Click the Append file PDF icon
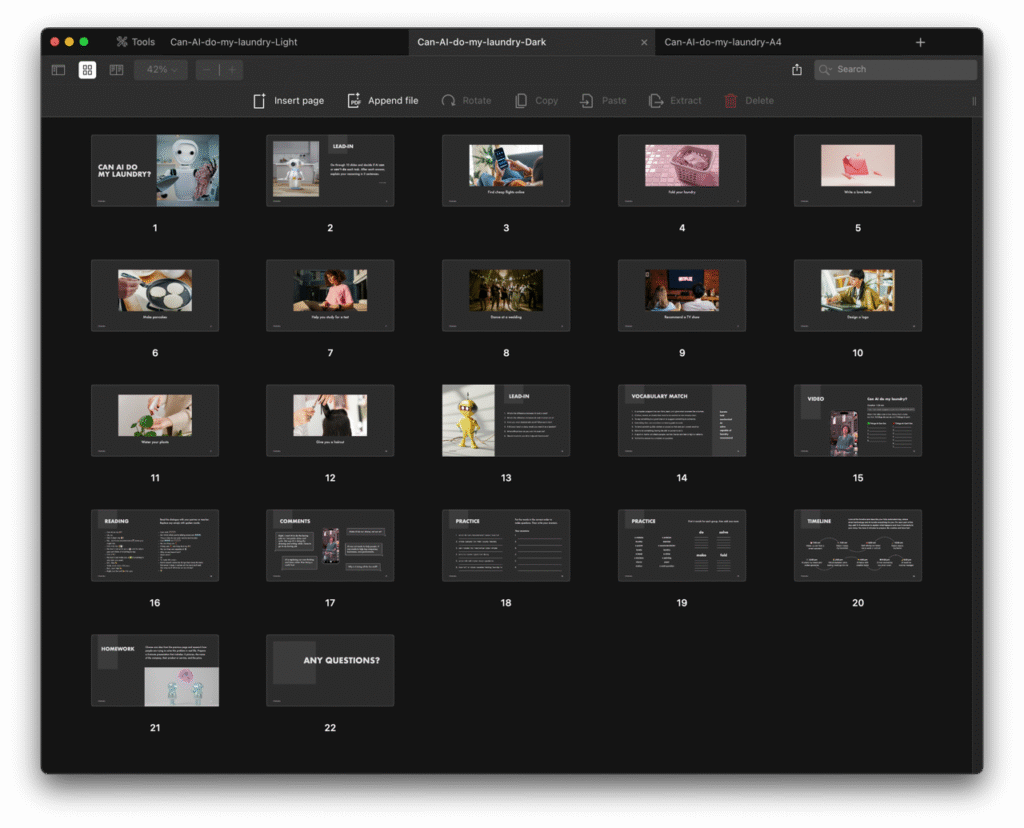This screenshot has width=1024, height=828. click(354, 101)
